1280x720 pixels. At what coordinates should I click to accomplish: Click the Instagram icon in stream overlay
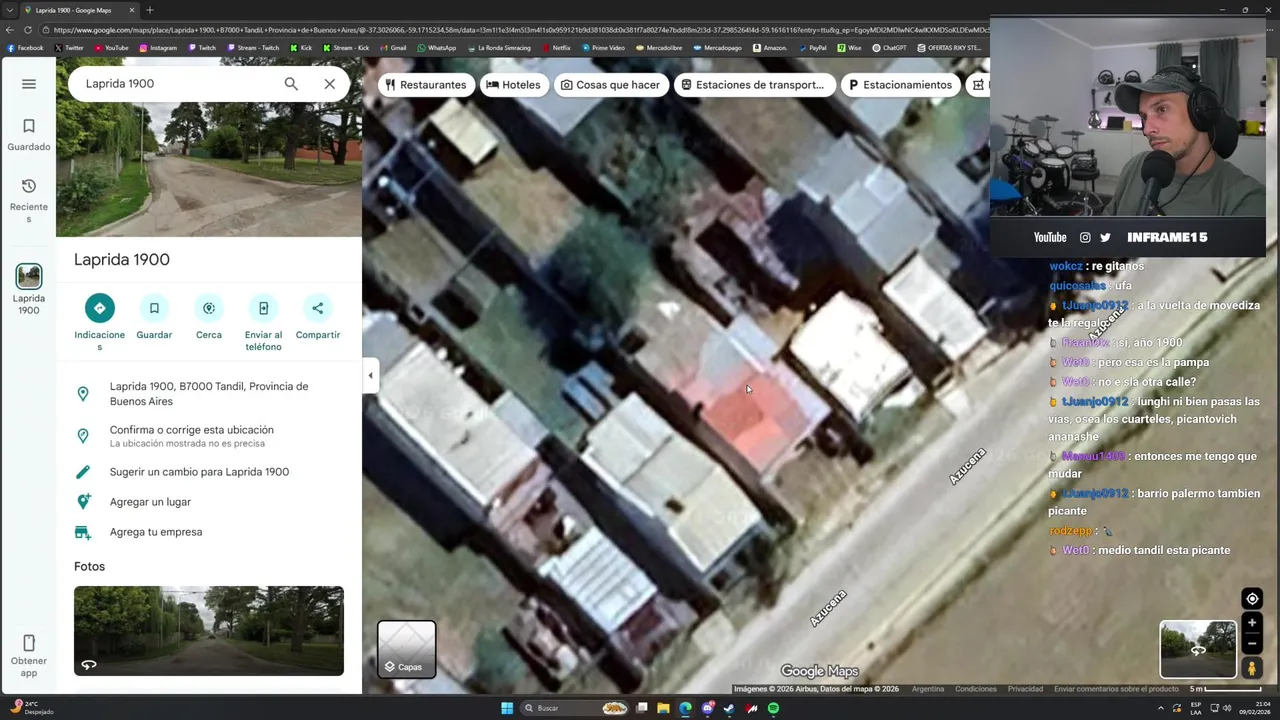click(x=1085, y=237)
